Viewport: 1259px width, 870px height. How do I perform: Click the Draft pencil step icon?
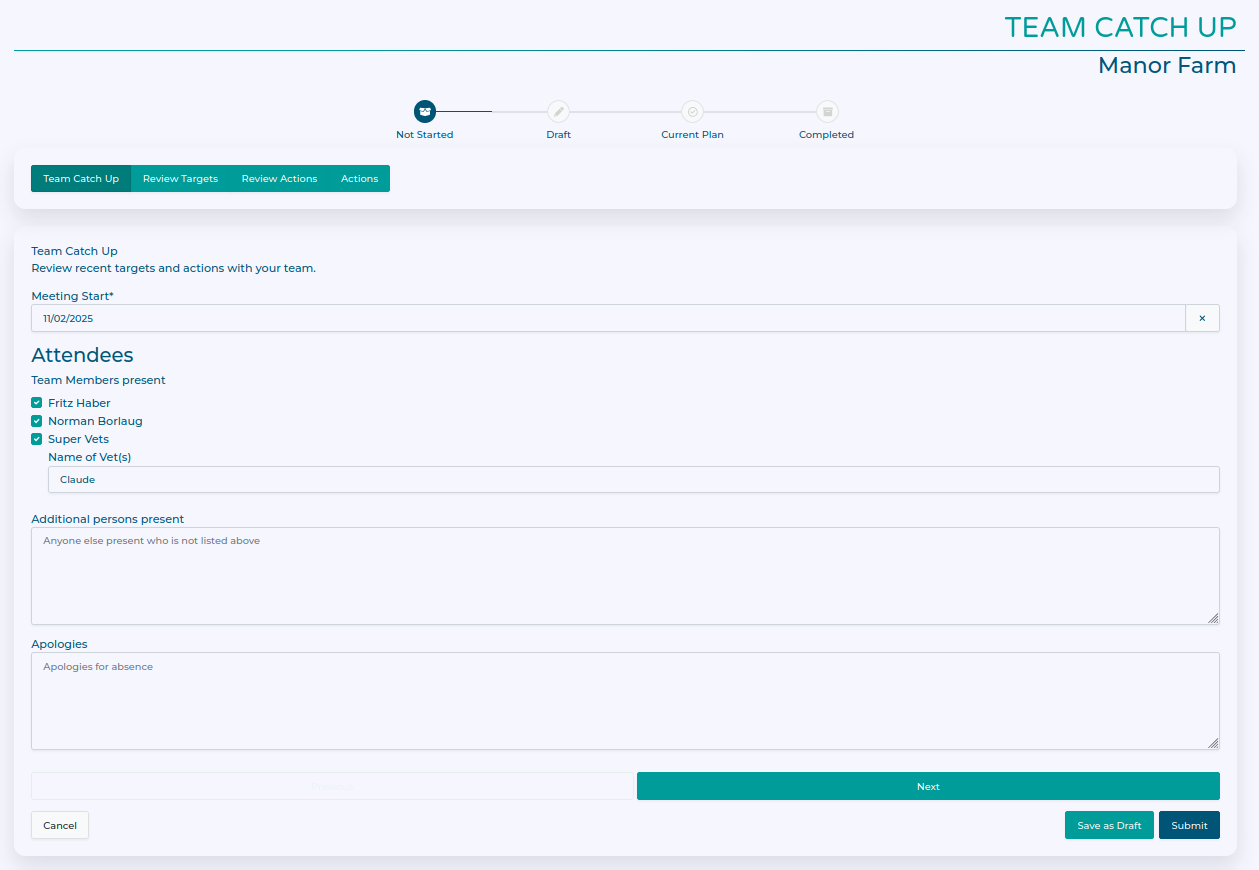tap(558, 111)
